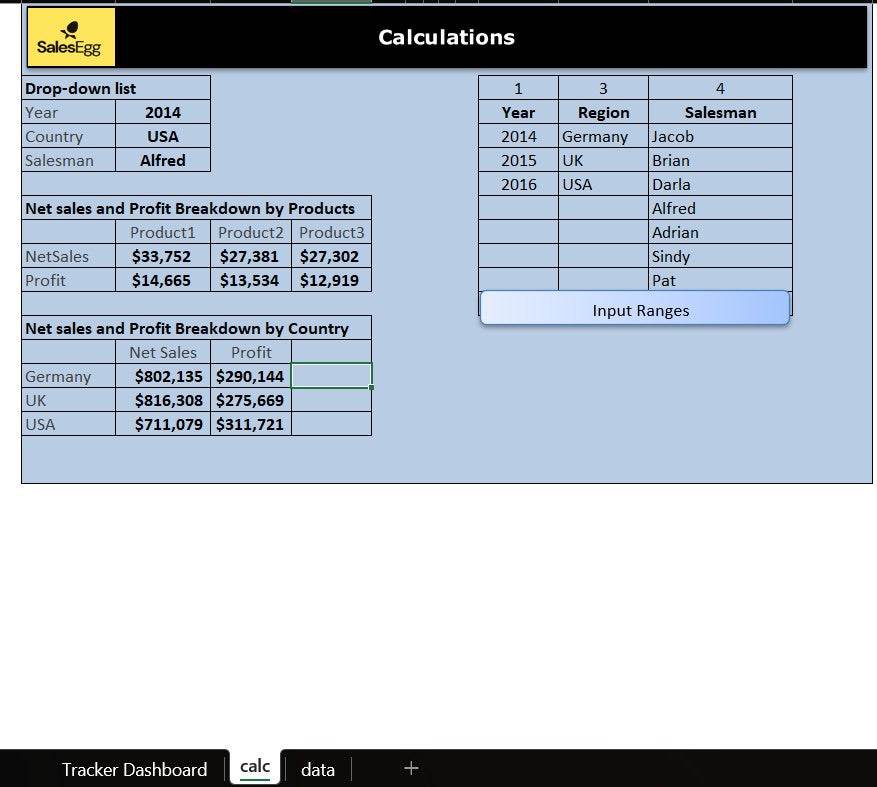
Task: Click the 2016 cell in Year column
Action: coord(518,185)
